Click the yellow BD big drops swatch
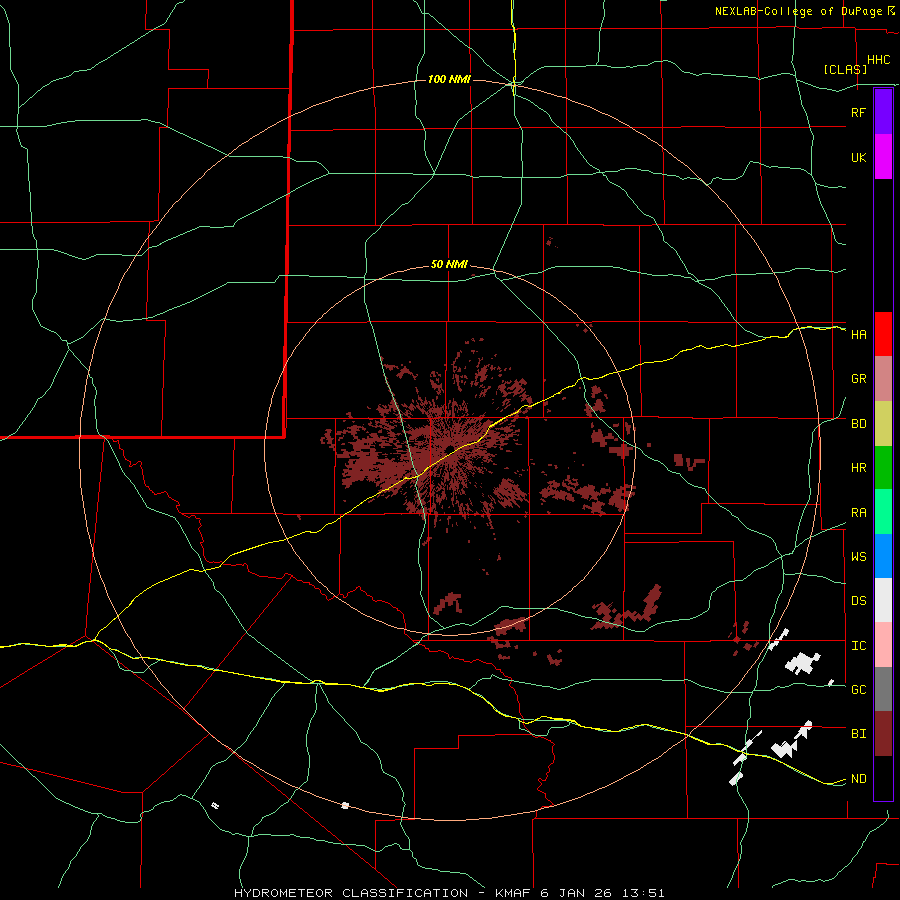 point(883,424)
